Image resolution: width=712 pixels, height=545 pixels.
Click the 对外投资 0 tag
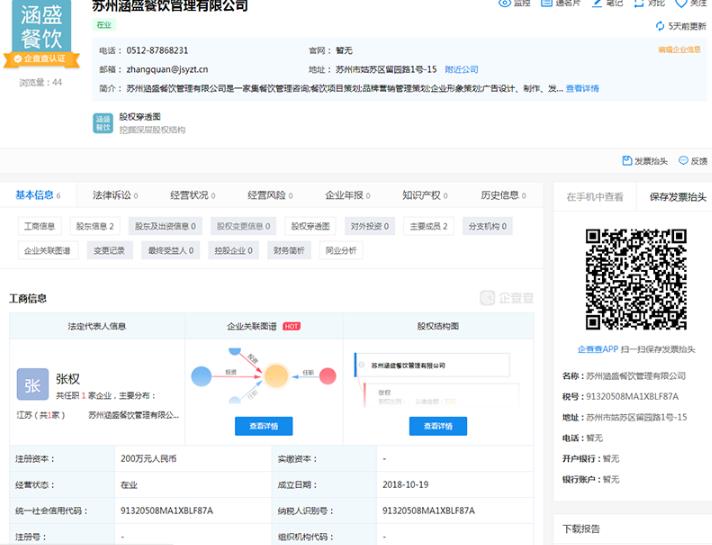pyautogui.click(x=370, y=226)
